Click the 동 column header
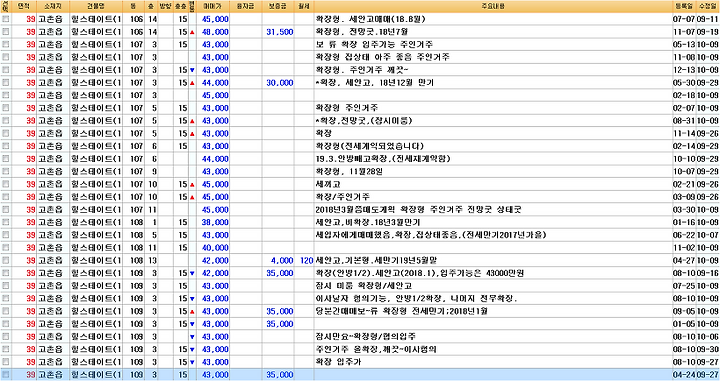720x381 pixels. (133, 6)
